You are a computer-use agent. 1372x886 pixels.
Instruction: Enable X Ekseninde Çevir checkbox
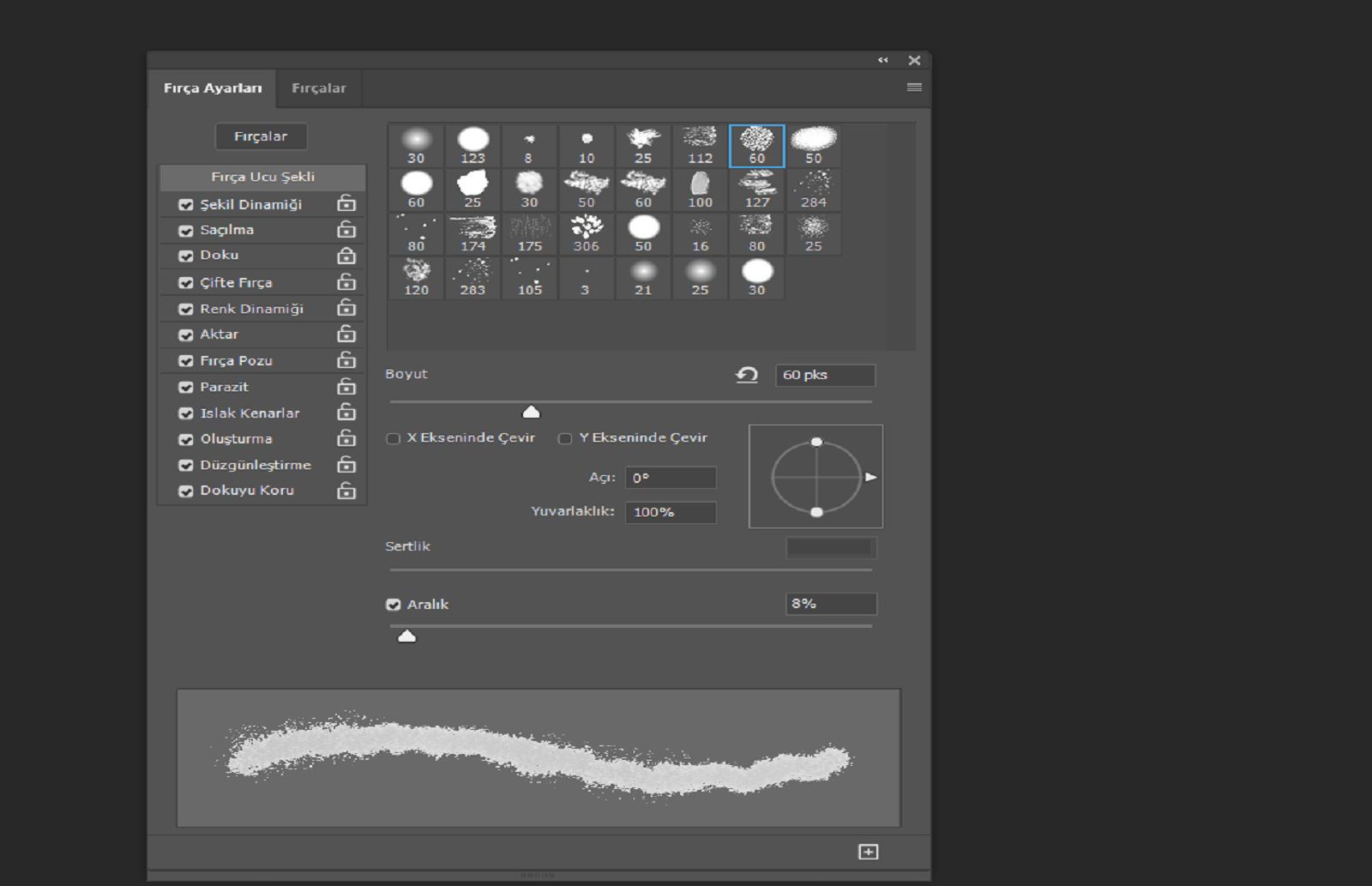(x=394, y=438)
